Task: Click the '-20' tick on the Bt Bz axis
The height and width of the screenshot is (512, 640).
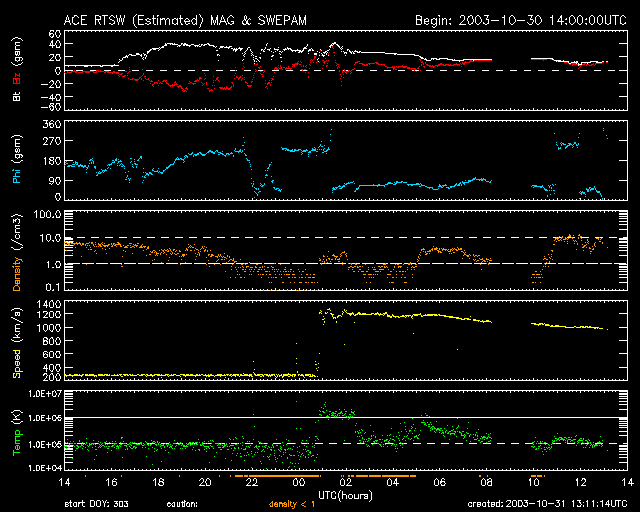Action: [51, 84]
